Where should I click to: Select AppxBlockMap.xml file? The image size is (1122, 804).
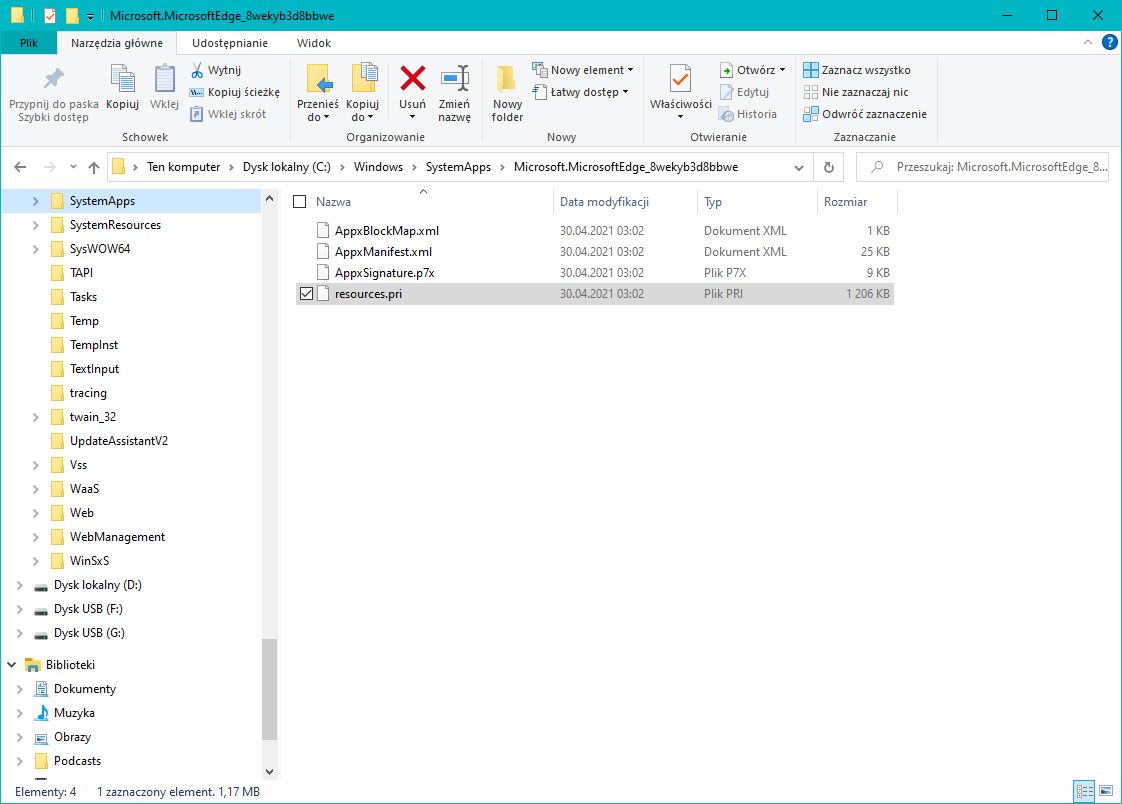[x=595, y=231]
